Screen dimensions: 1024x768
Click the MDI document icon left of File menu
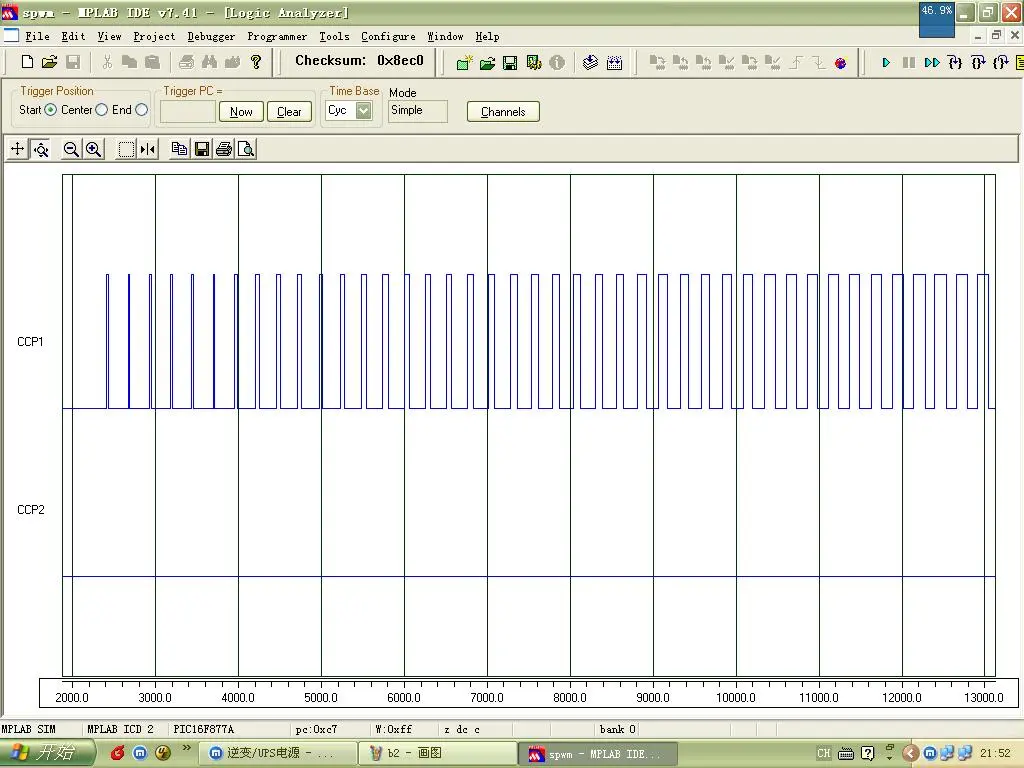coord(10,35)
